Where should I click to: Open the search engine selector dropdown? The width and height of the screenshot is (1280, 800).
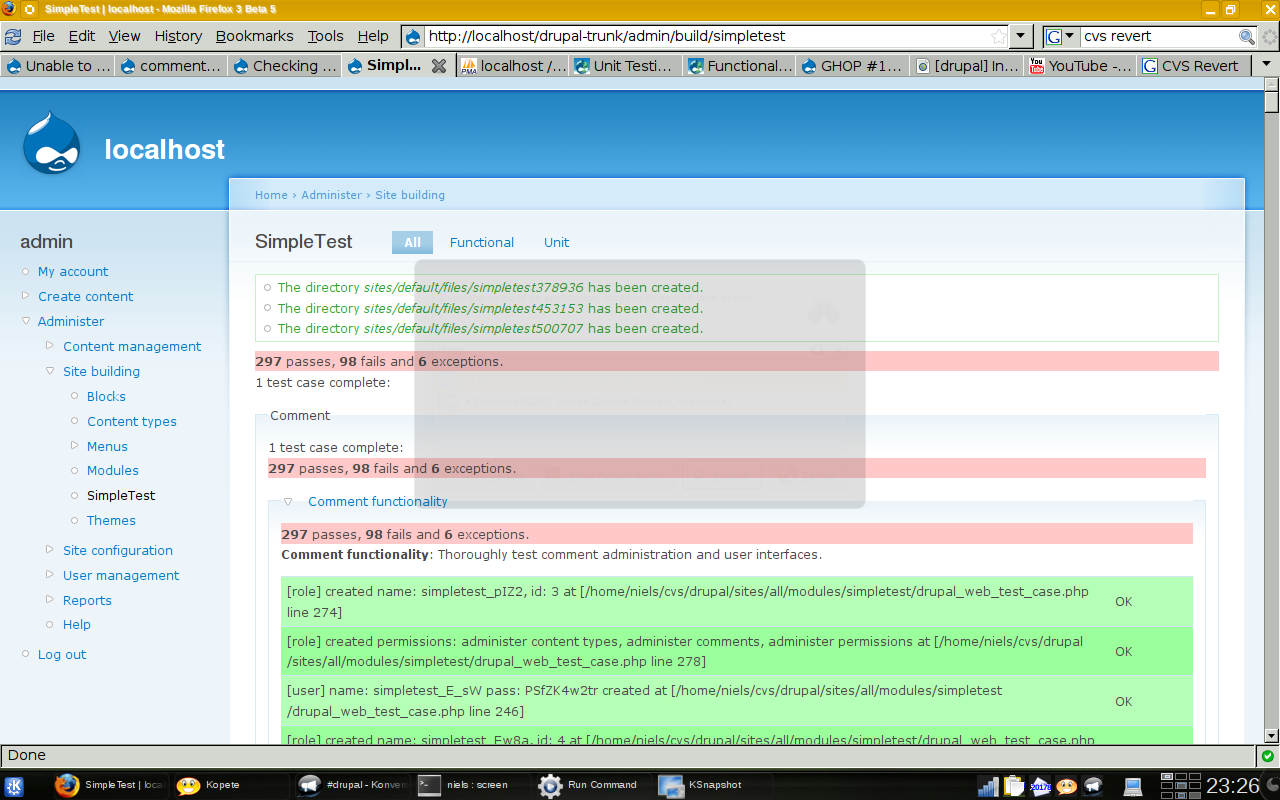(x=1069, y=36)
